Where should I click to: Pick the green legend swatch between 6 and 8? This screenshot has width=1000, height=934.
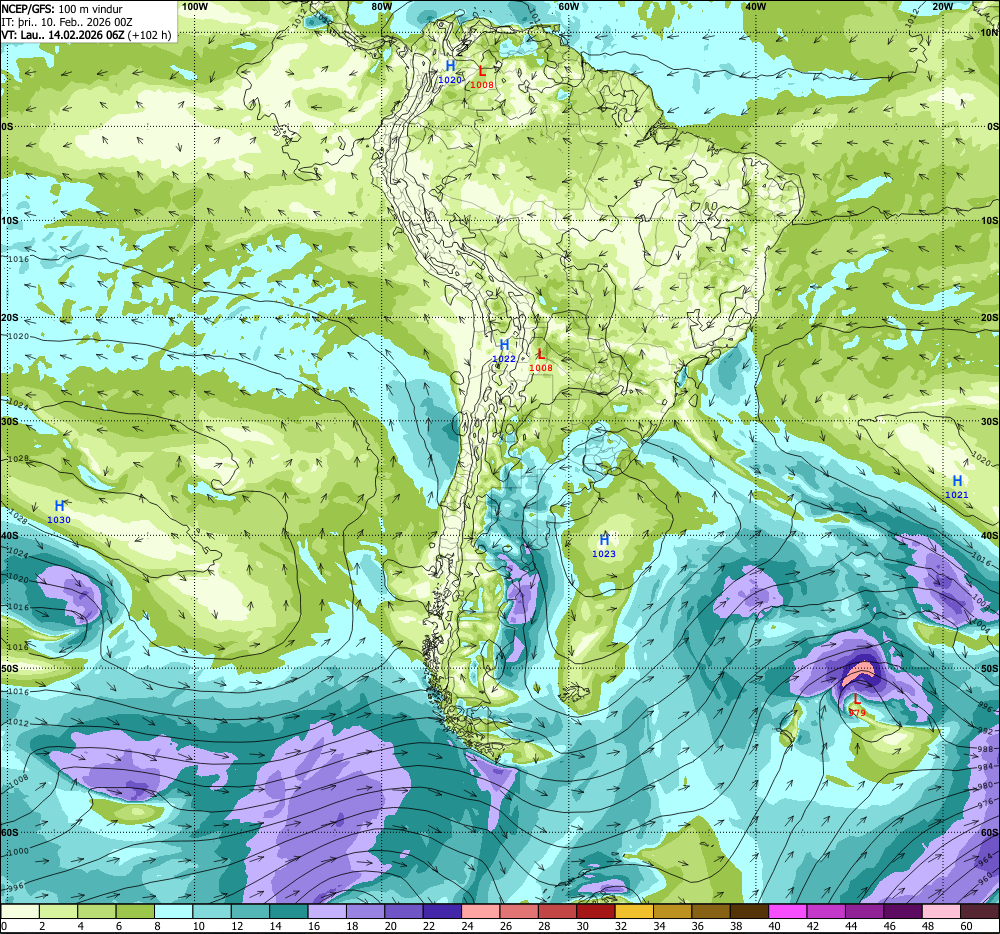pyautogui.click(x=135, y=911)
